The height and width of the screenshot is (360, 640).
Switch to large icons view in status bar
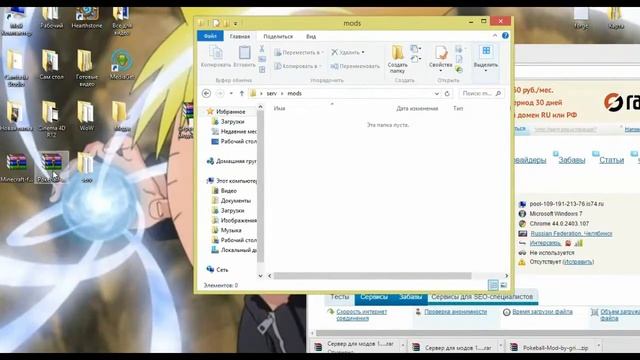tap(503, 285)
